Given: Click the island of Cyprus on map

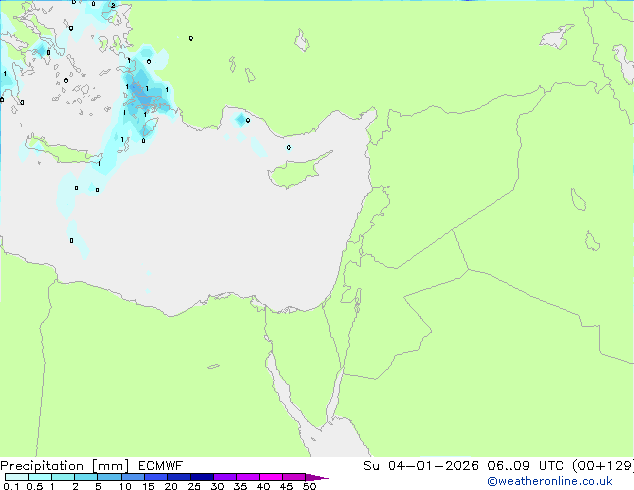Looking at the screenshot, I should point(297,171).
